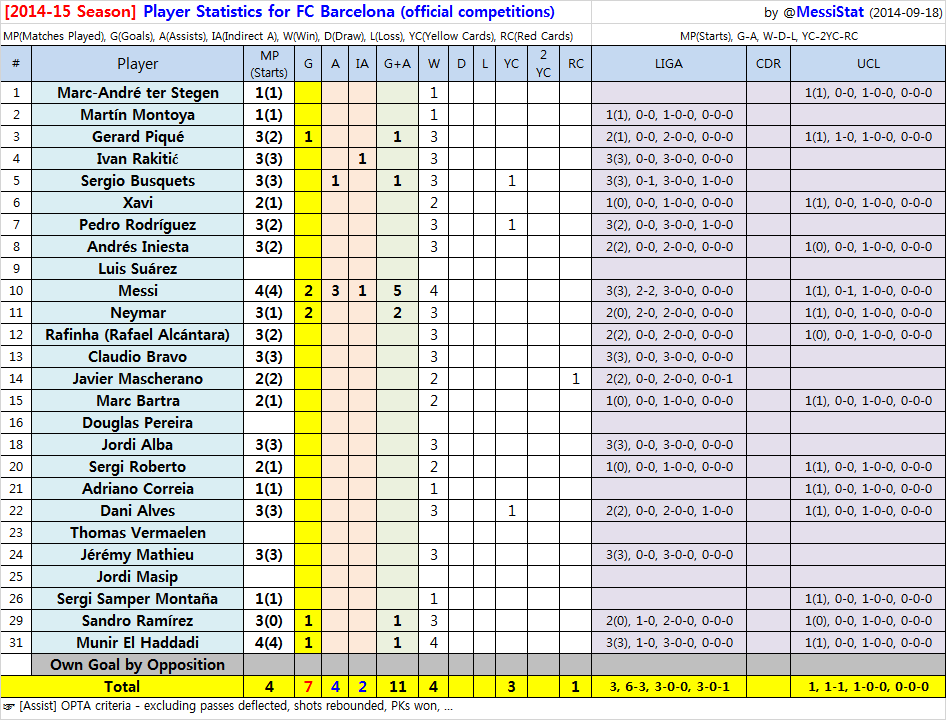Screen dimensions: 946x720
Task: Select the Player column header
Action: coord(137,64)
